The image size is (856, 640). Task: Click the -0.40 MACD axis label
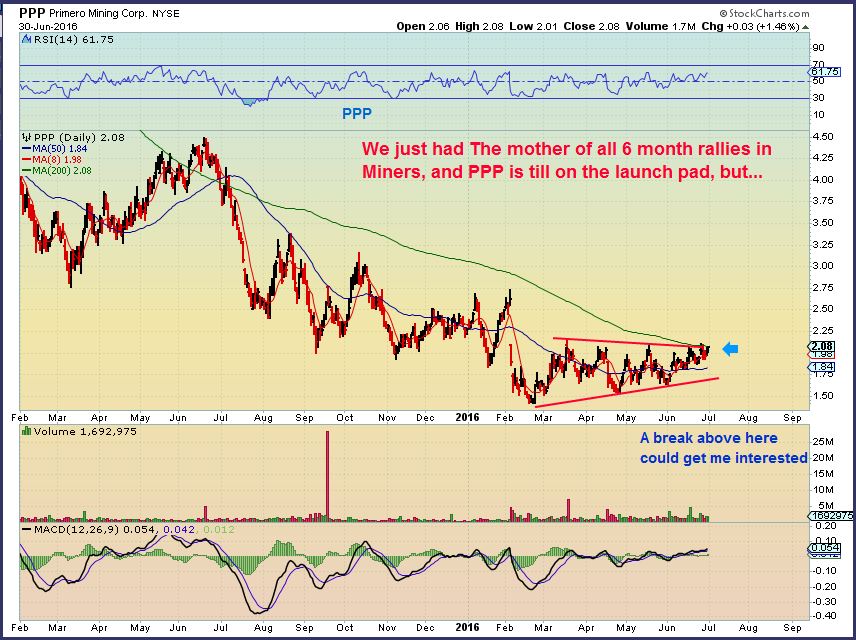[824, 615]
